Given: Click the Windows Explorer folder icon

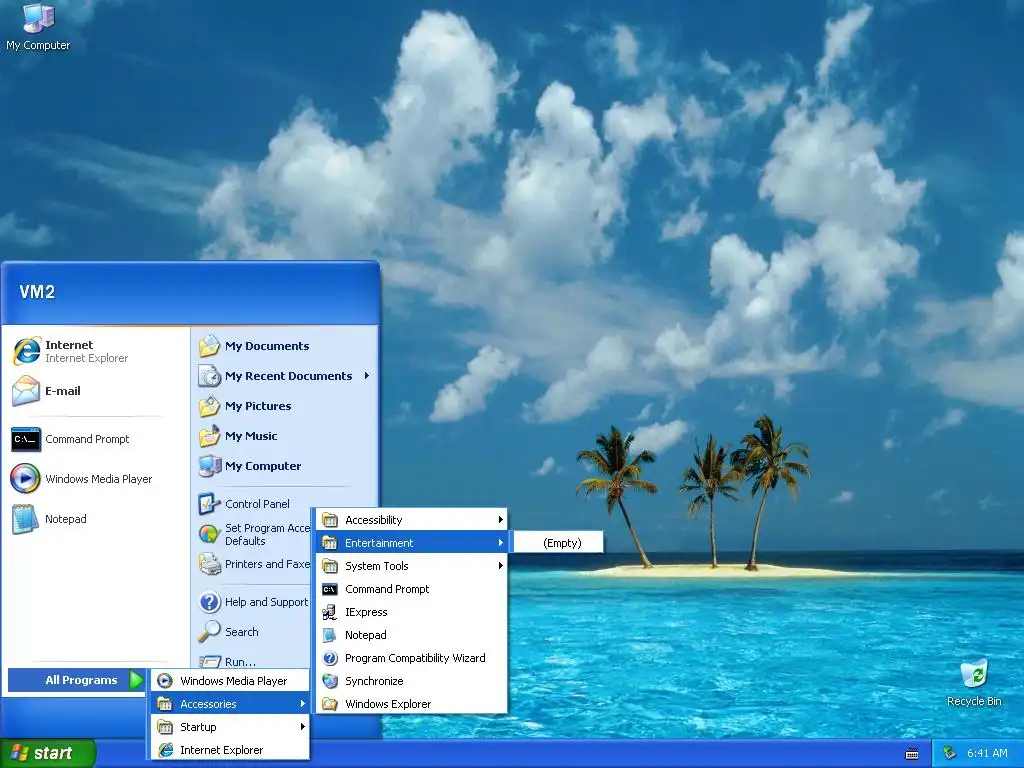Looking at the screenshot, I should point(330,704).
